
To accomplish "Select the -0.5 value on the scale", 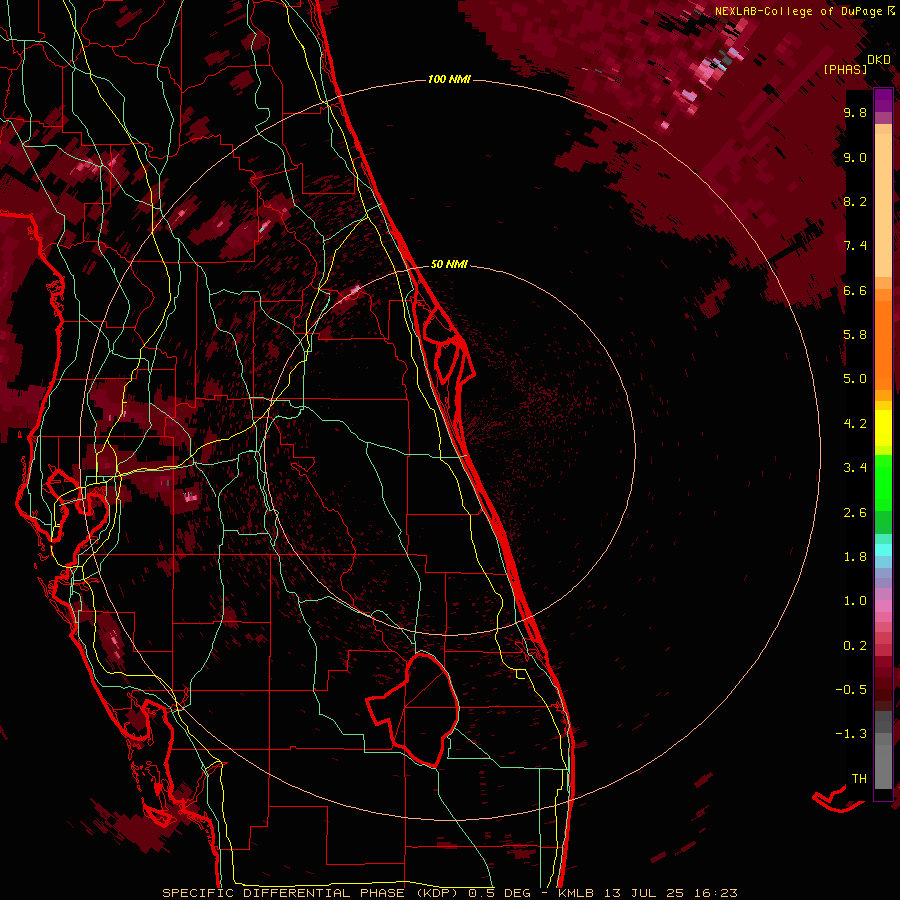I will pyautogui.click(x=851, y=690).
